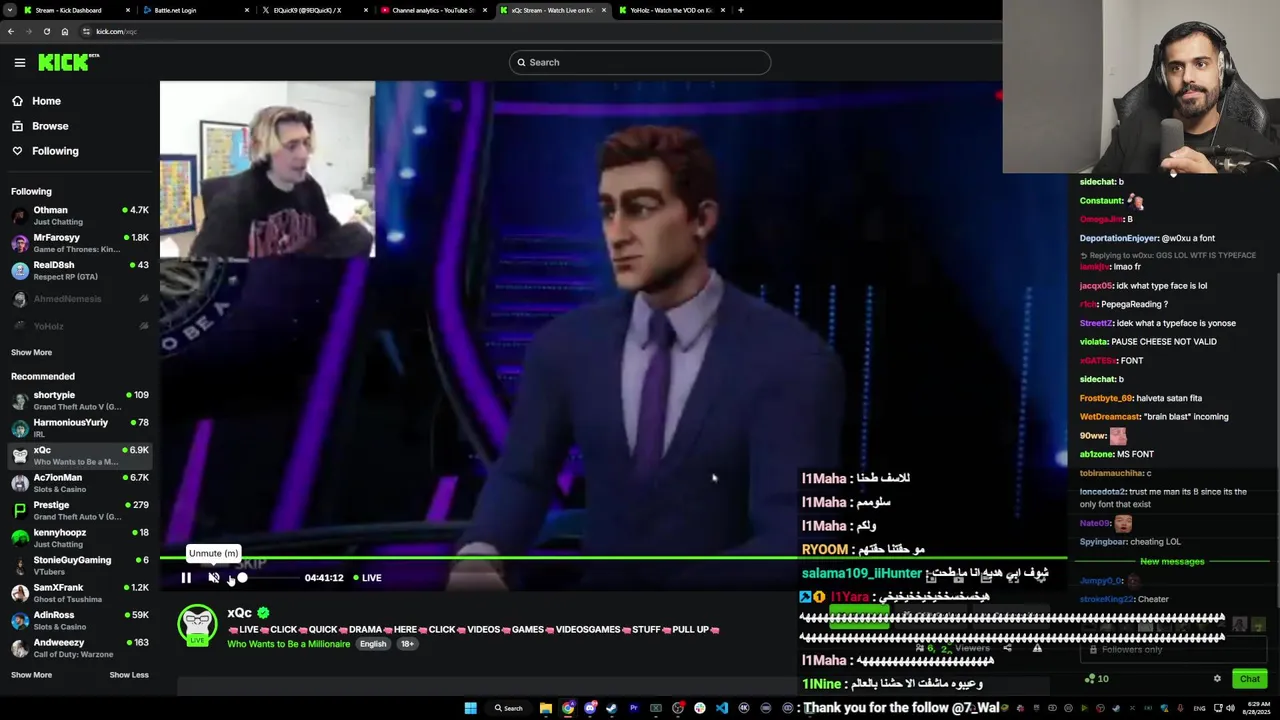Open taskbar clock showing 8:29 AM
Screen dimensions: 1280x720
tap(1258, 708)
